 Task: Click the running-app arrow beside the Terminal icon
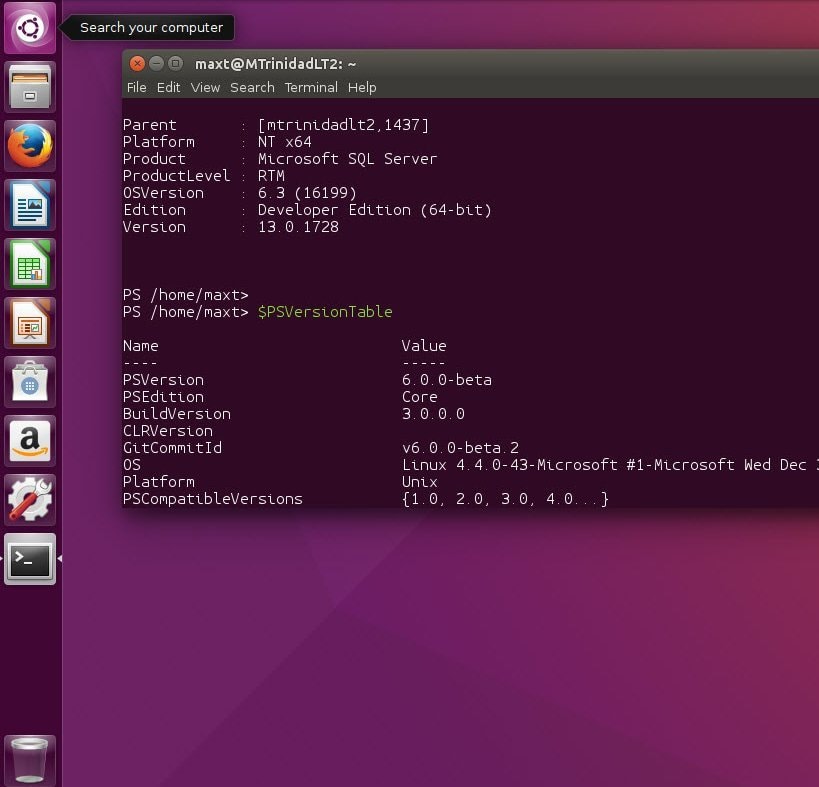click(x=62, y=560)
